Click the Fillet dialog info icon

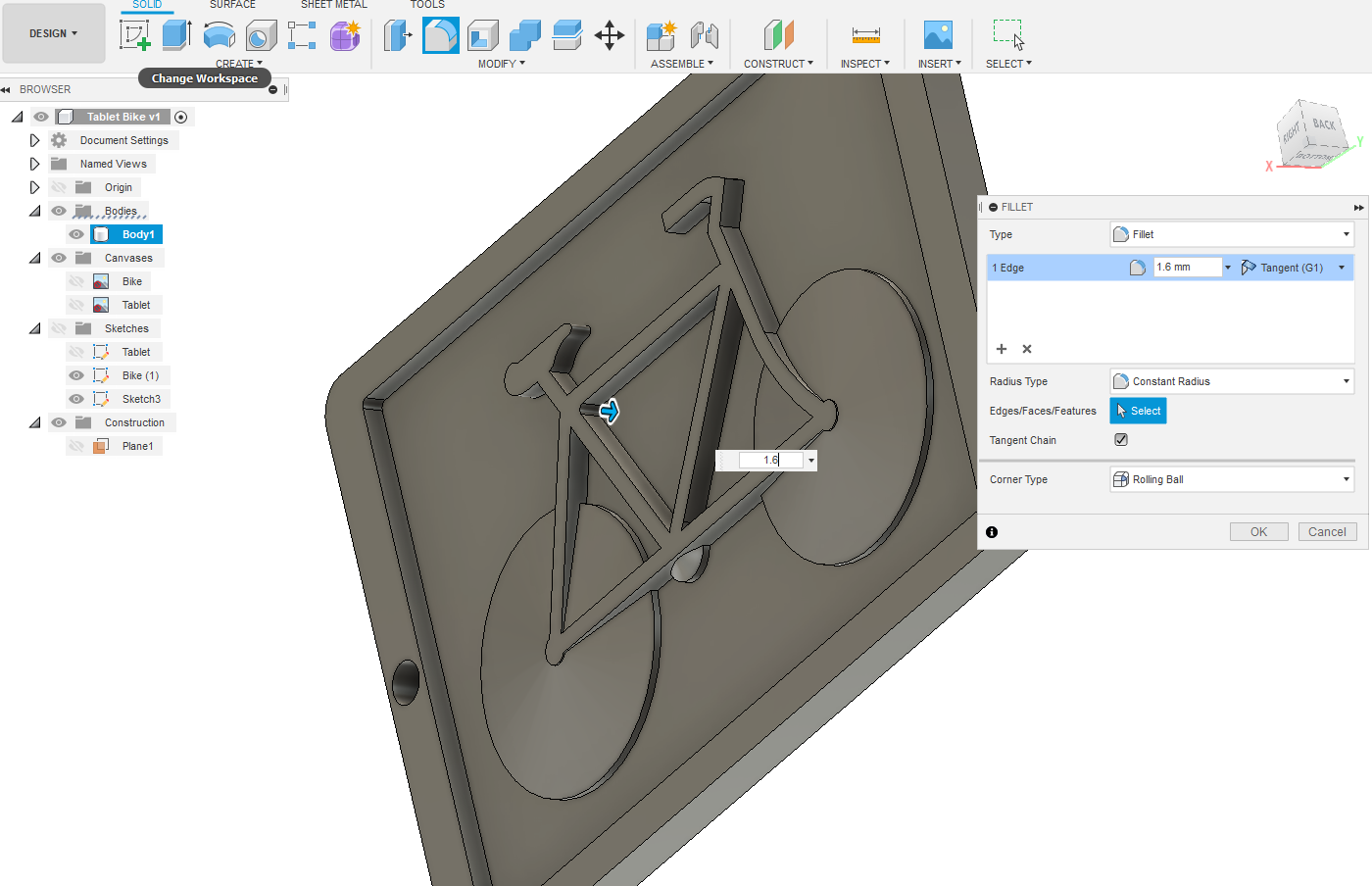992,532
